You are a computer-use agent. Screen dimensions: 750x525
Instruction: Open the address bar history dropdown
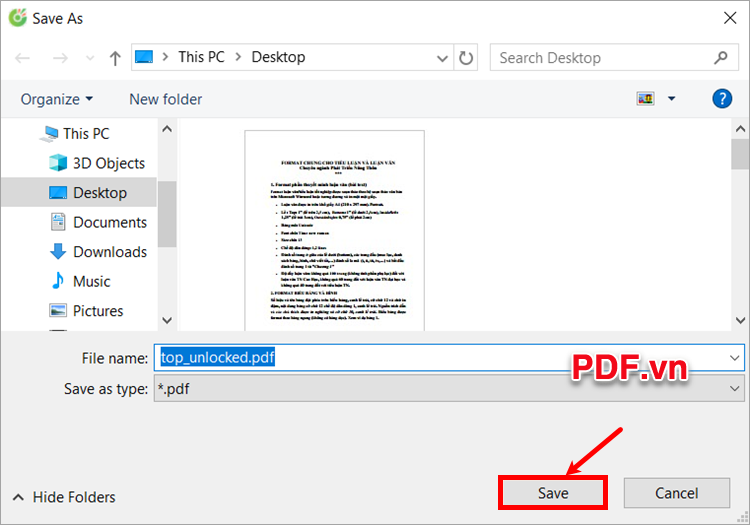click(x=442, y=58)
